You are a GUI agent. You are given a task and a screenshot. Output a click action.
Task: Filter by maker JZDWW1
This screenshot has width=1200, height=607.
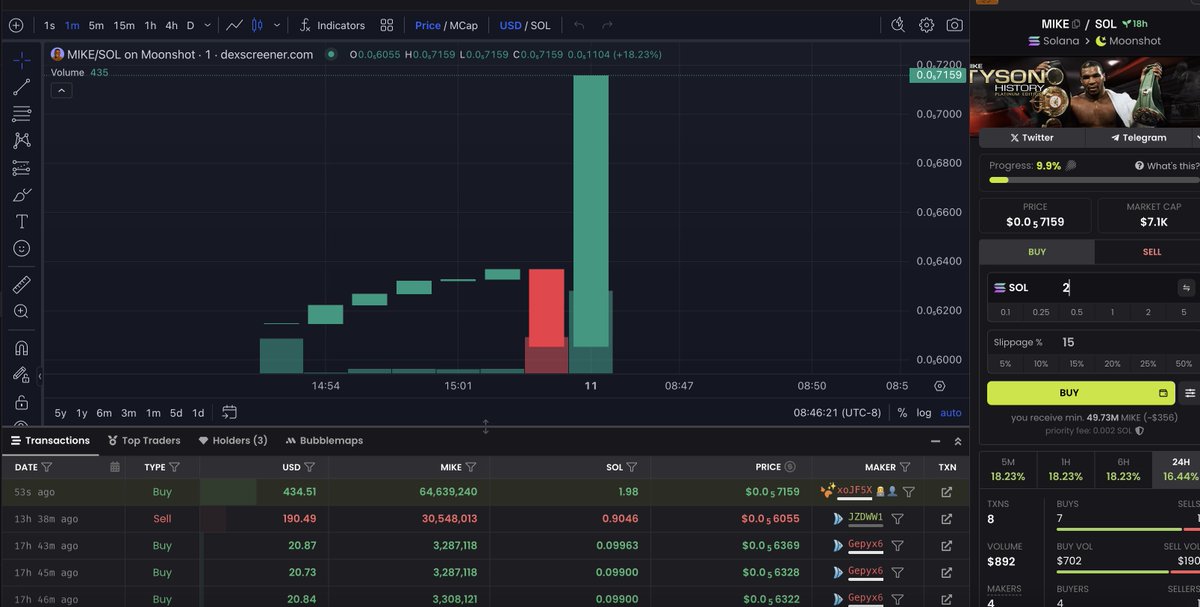[897, 519]
